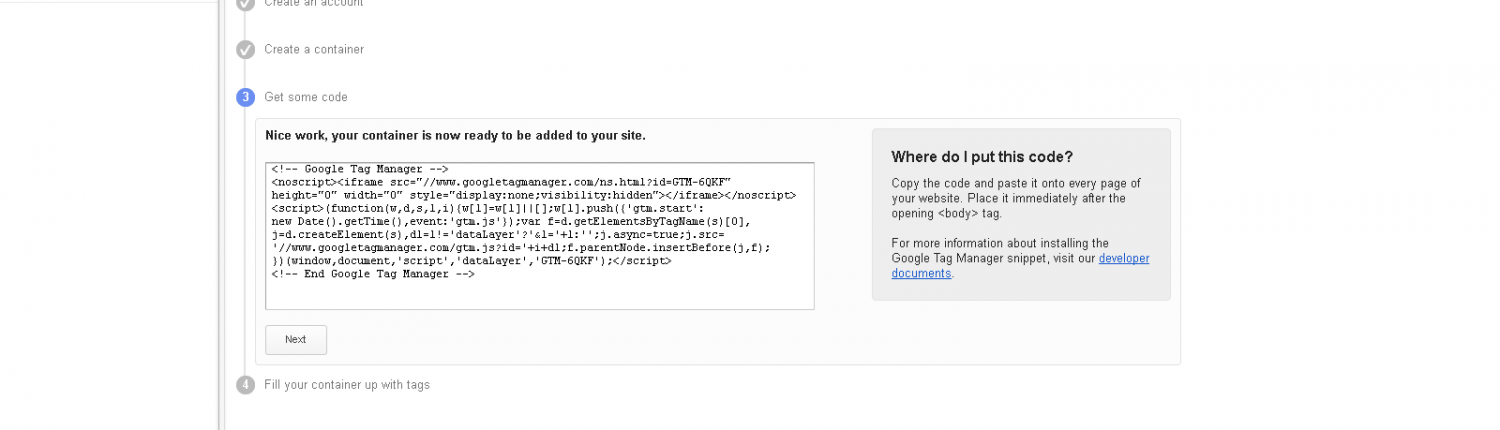Click the Copy the code and paste paragraph
This screenshot has width=1500, height=430.
pyautogui.click(x=1015, y=198)
